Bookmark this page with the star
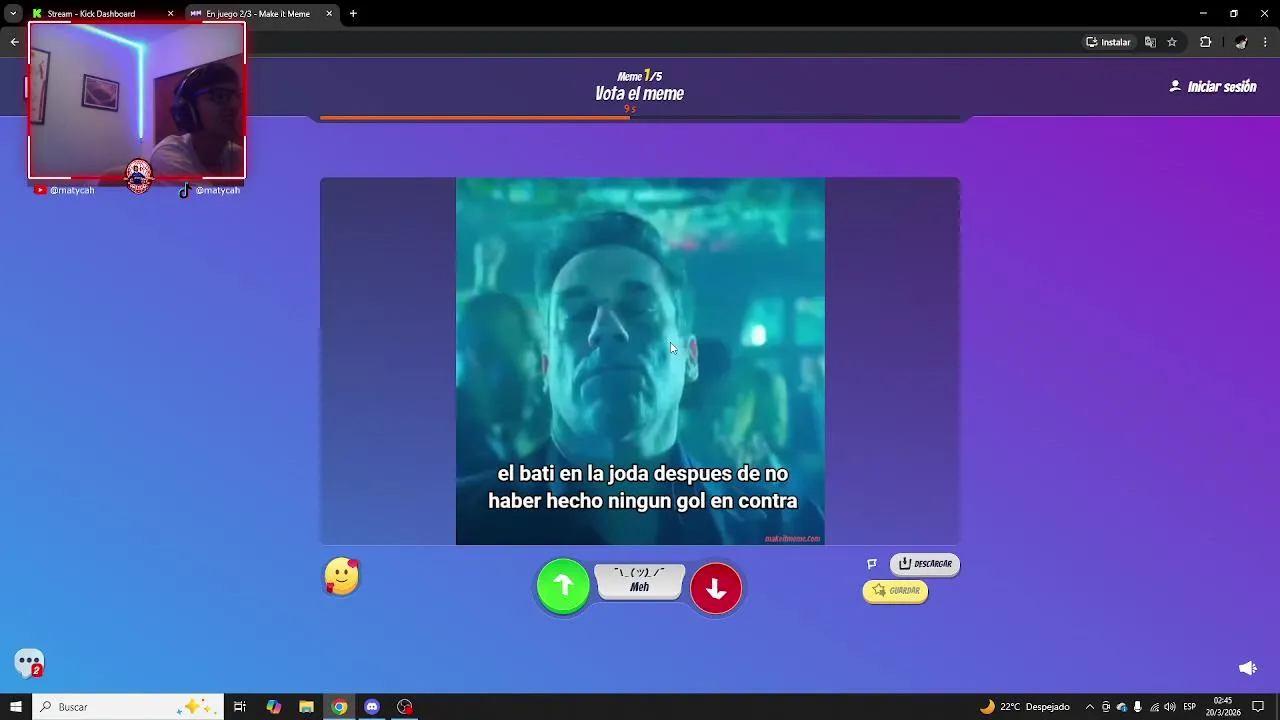This screenshot has width=1280, height=720. point(1172,42)
